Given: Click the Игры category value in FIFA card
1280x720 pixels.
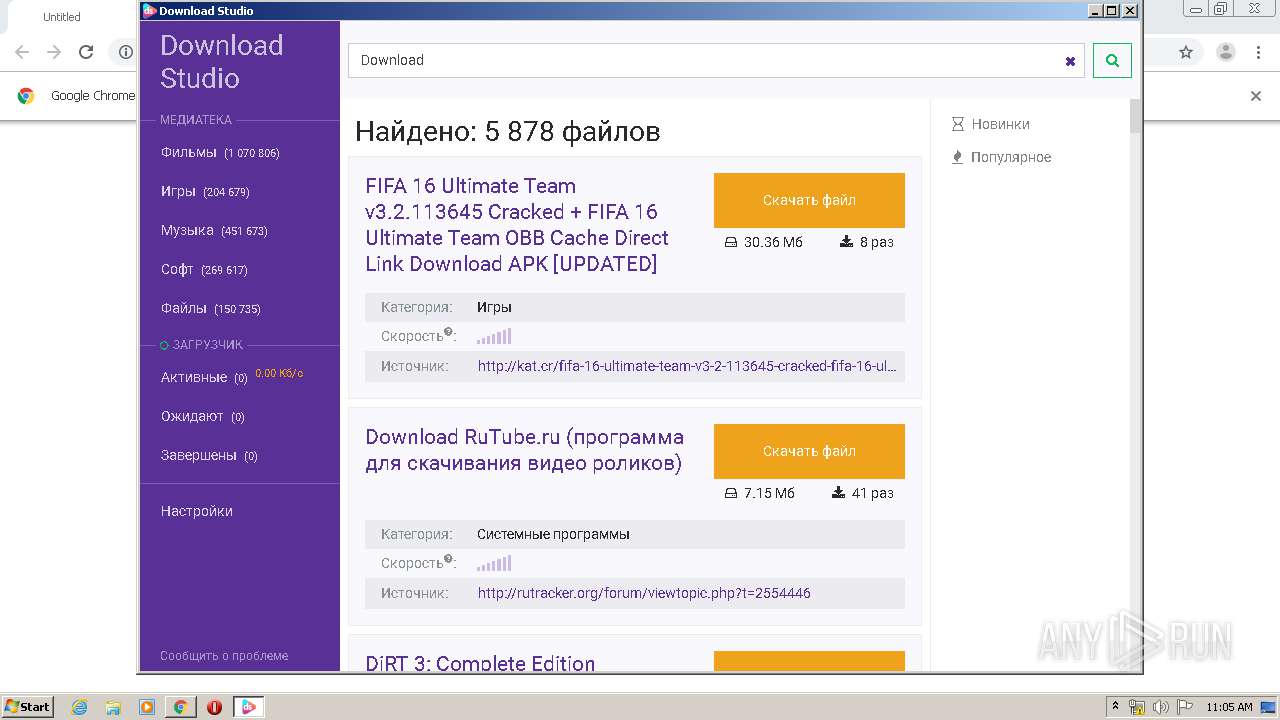Looking at the screenshot, I should click(494, 307).
